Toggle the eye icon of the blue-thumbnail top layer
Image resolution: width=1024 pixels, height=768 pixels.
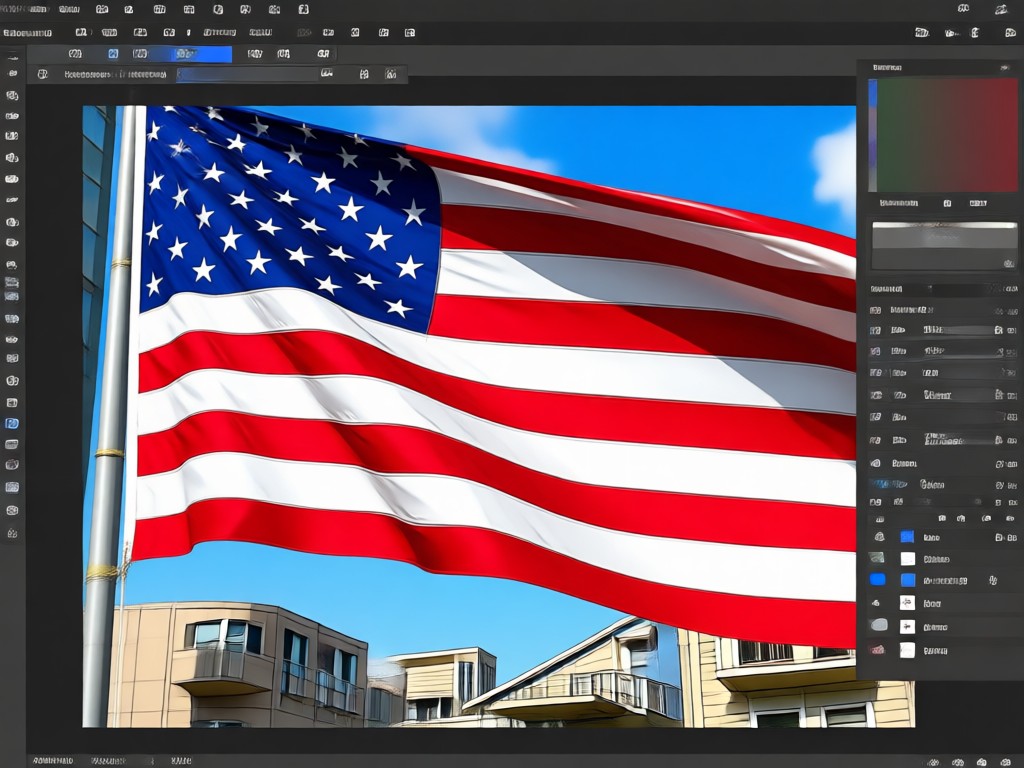[x=879, y=537]
